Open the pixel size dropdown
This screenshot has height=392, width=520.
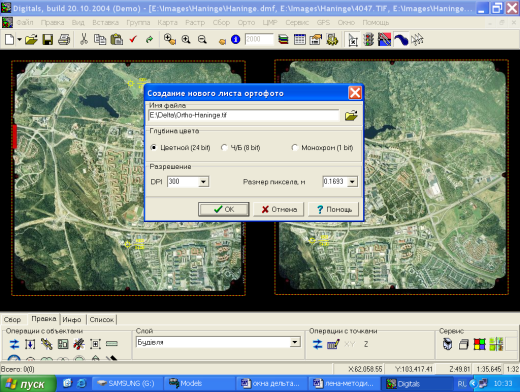(x=352, y=182)
